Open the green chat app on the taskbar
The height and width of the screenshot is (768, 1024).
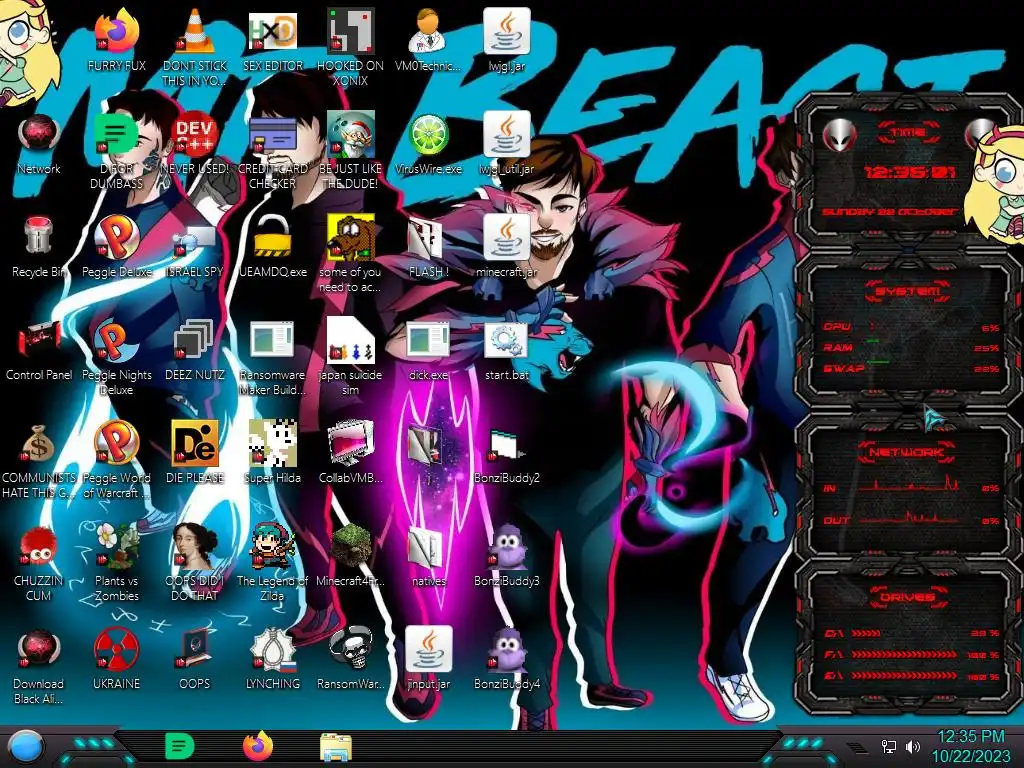click(179, 746)
